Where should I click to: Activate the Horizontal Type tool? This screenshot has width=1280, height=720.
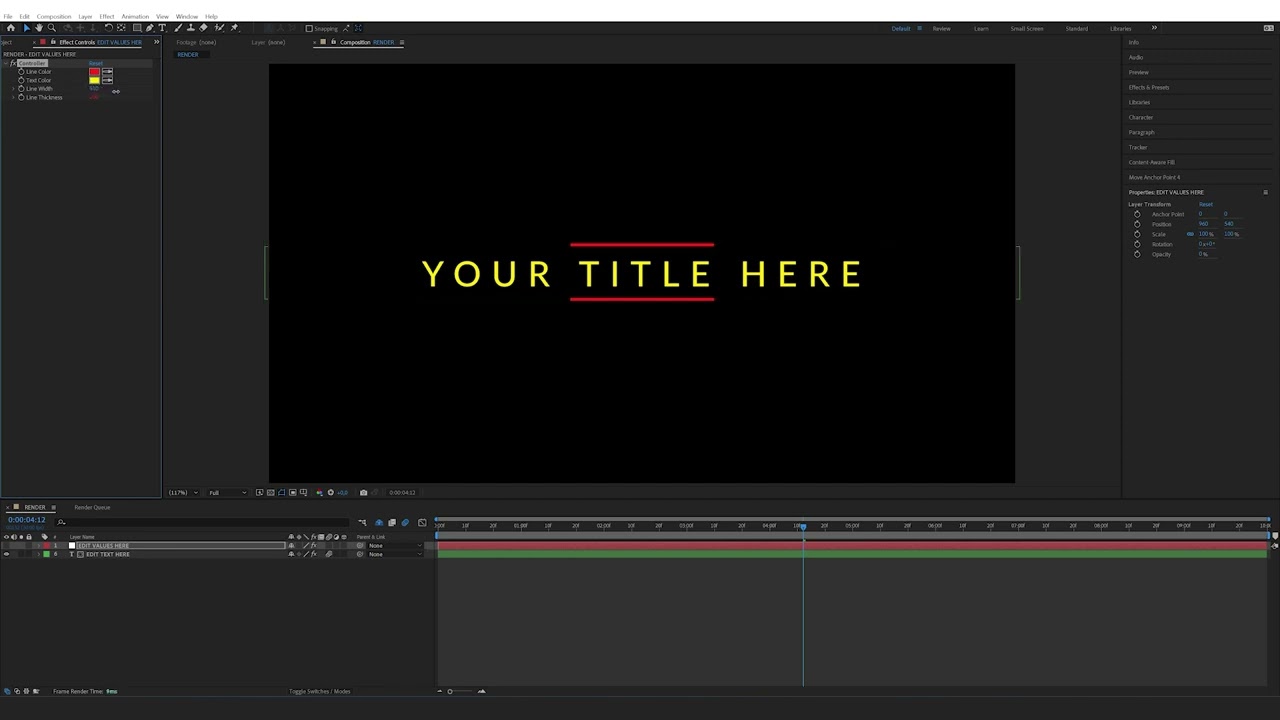[x=163, y=28]
